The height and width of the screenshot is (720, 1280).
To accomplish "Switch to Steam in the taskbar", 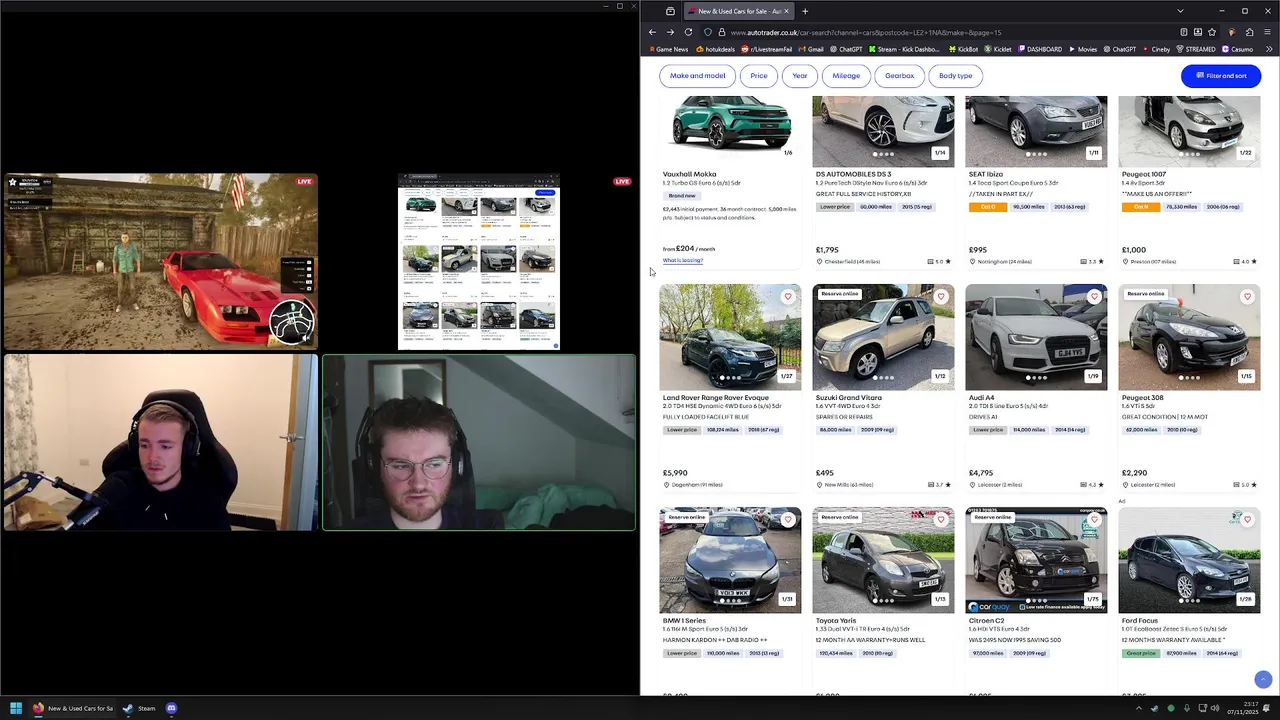I will coord(139,708).
